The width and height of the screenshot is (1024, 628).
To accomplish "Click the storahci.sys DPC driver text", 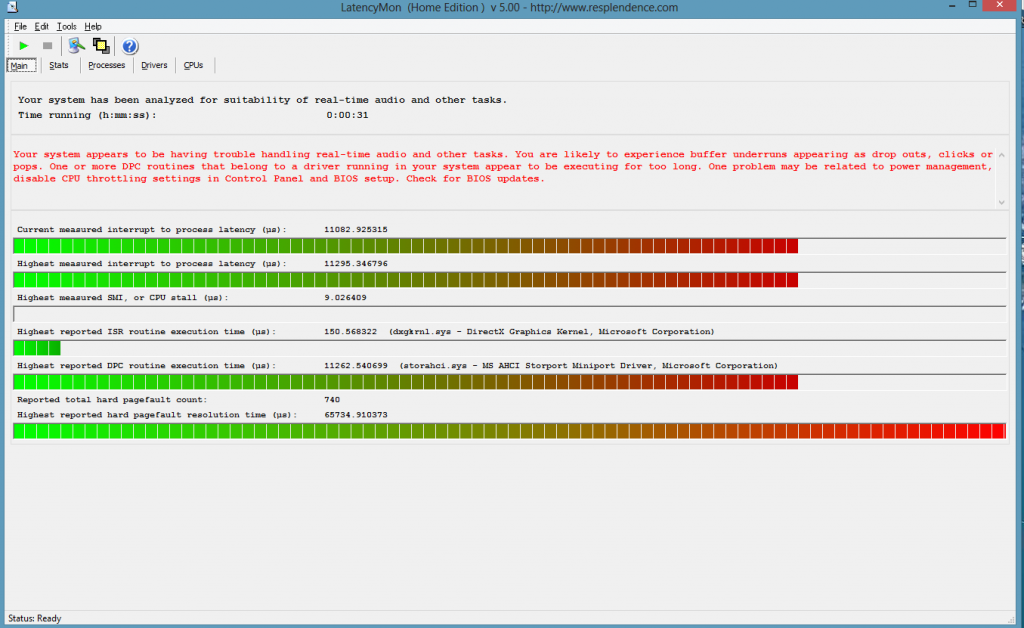I will [x=588, y=366].
